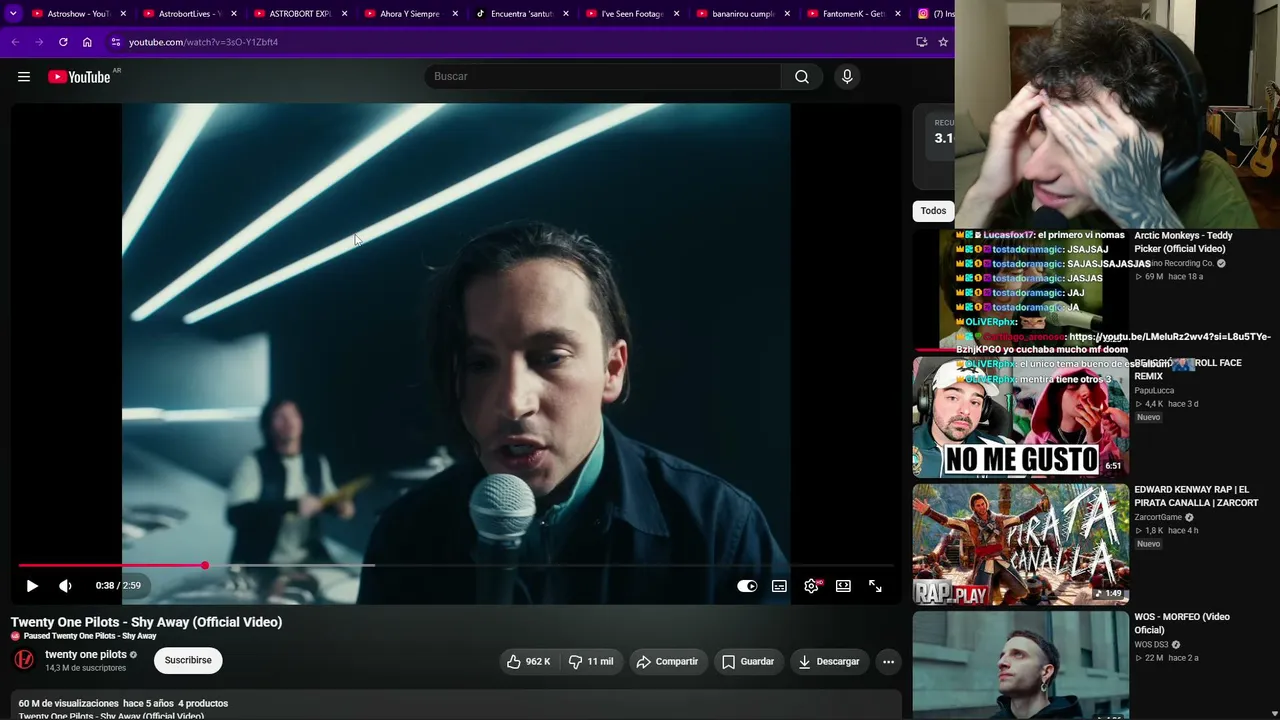The width and height of the screenshot is (1280, 720).
Task: Open the browser home page
Action: click(87, 42)
